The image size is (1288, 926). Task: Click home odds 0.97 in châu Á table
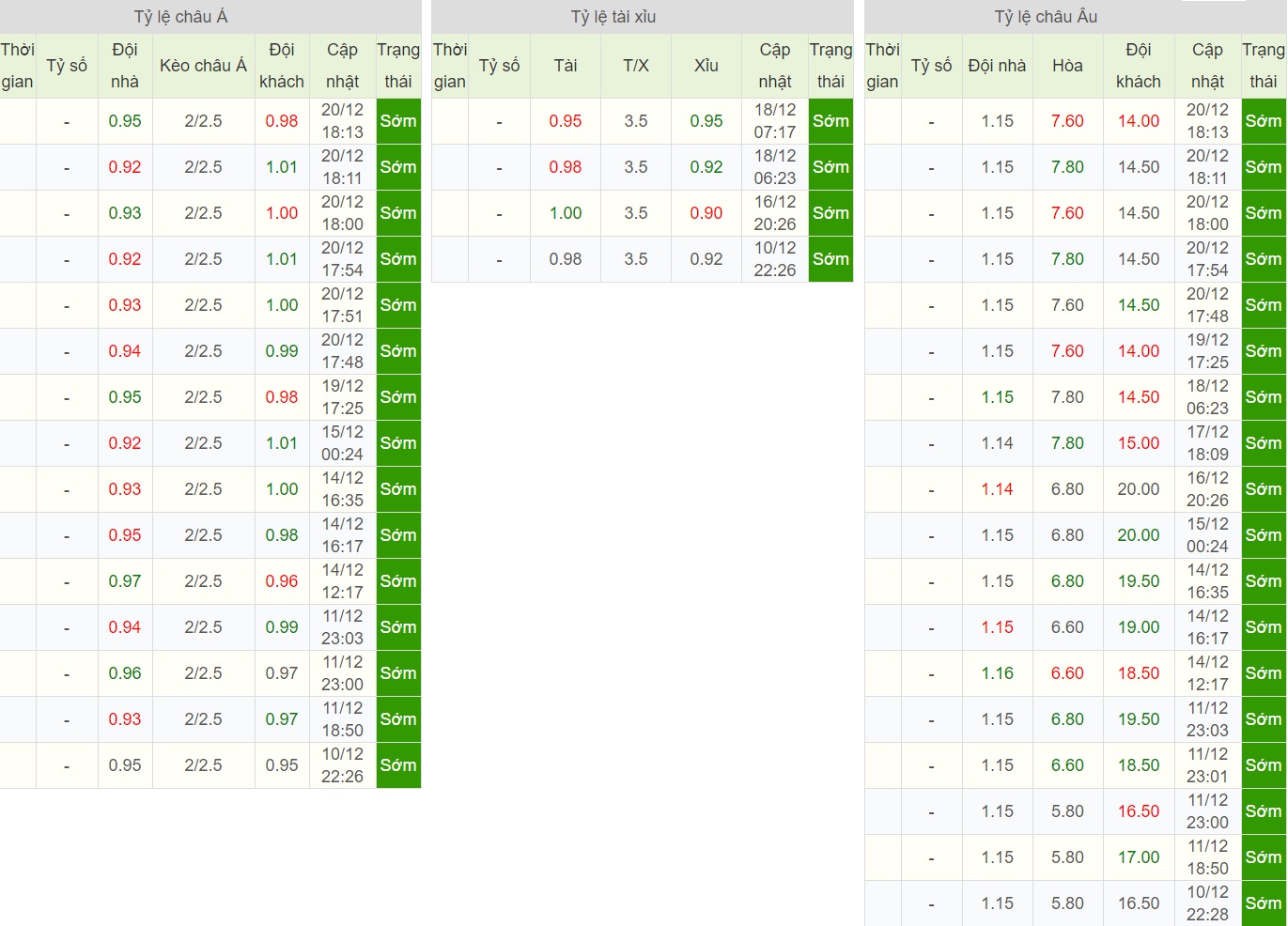tap(125, 581)
